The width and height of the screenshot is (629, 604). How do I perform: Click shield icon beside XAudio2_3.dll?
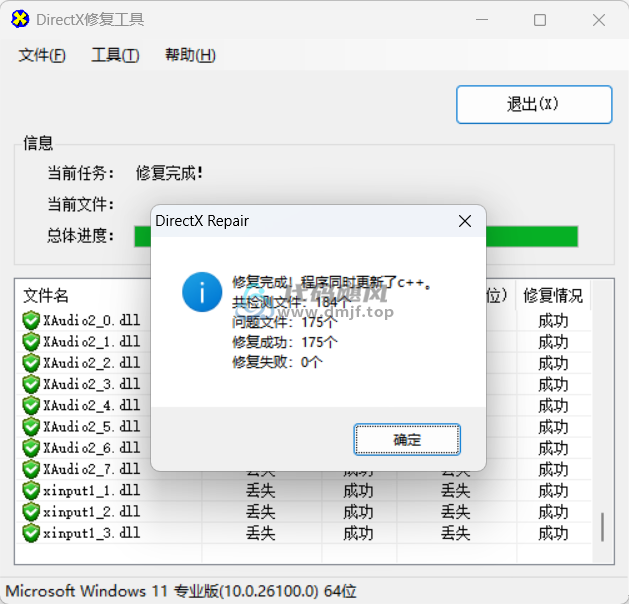[x=31, y=384]
